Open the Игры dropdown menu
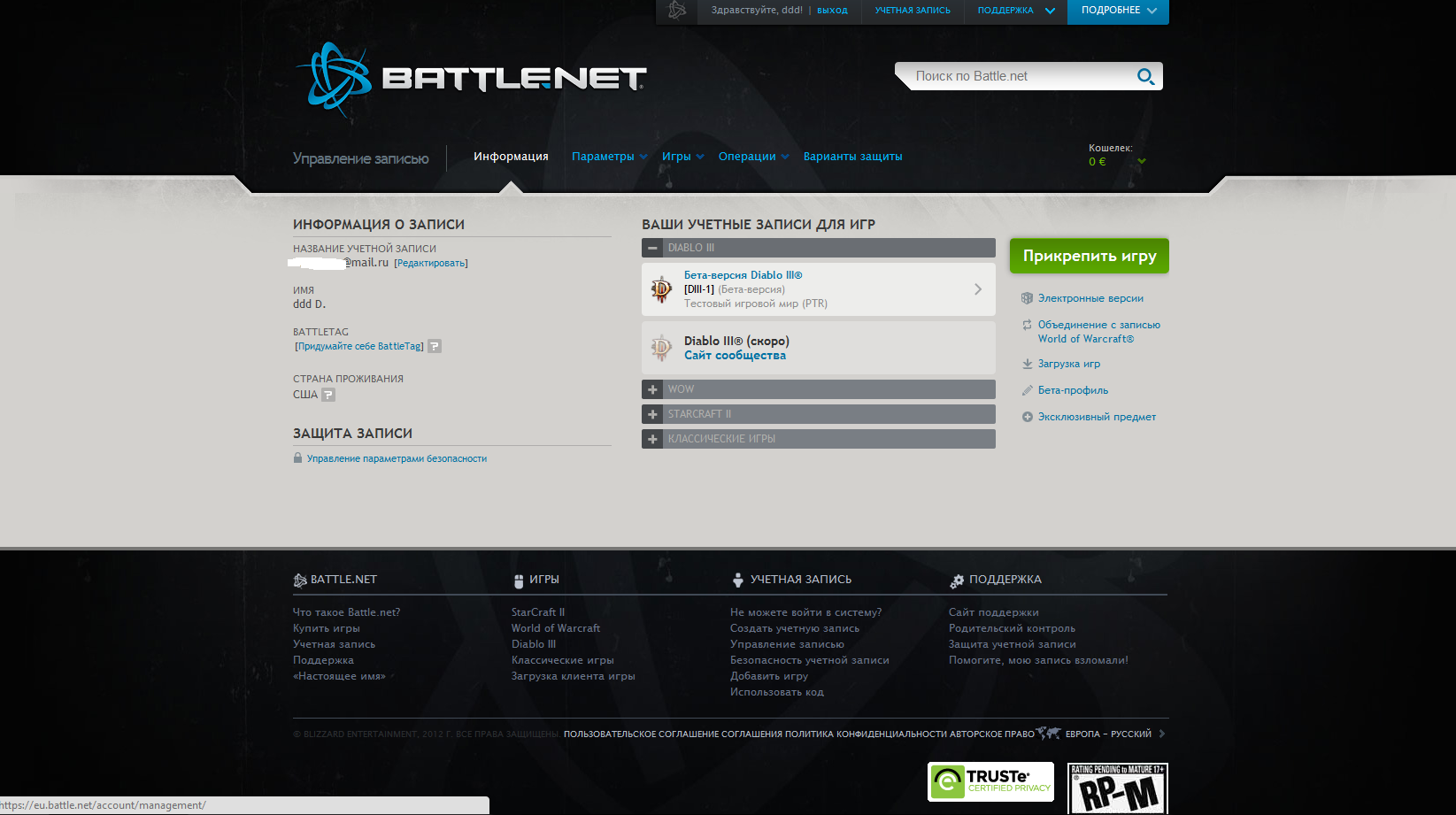This screenshot has height=815, width=1456. click(x=683, y=157)
